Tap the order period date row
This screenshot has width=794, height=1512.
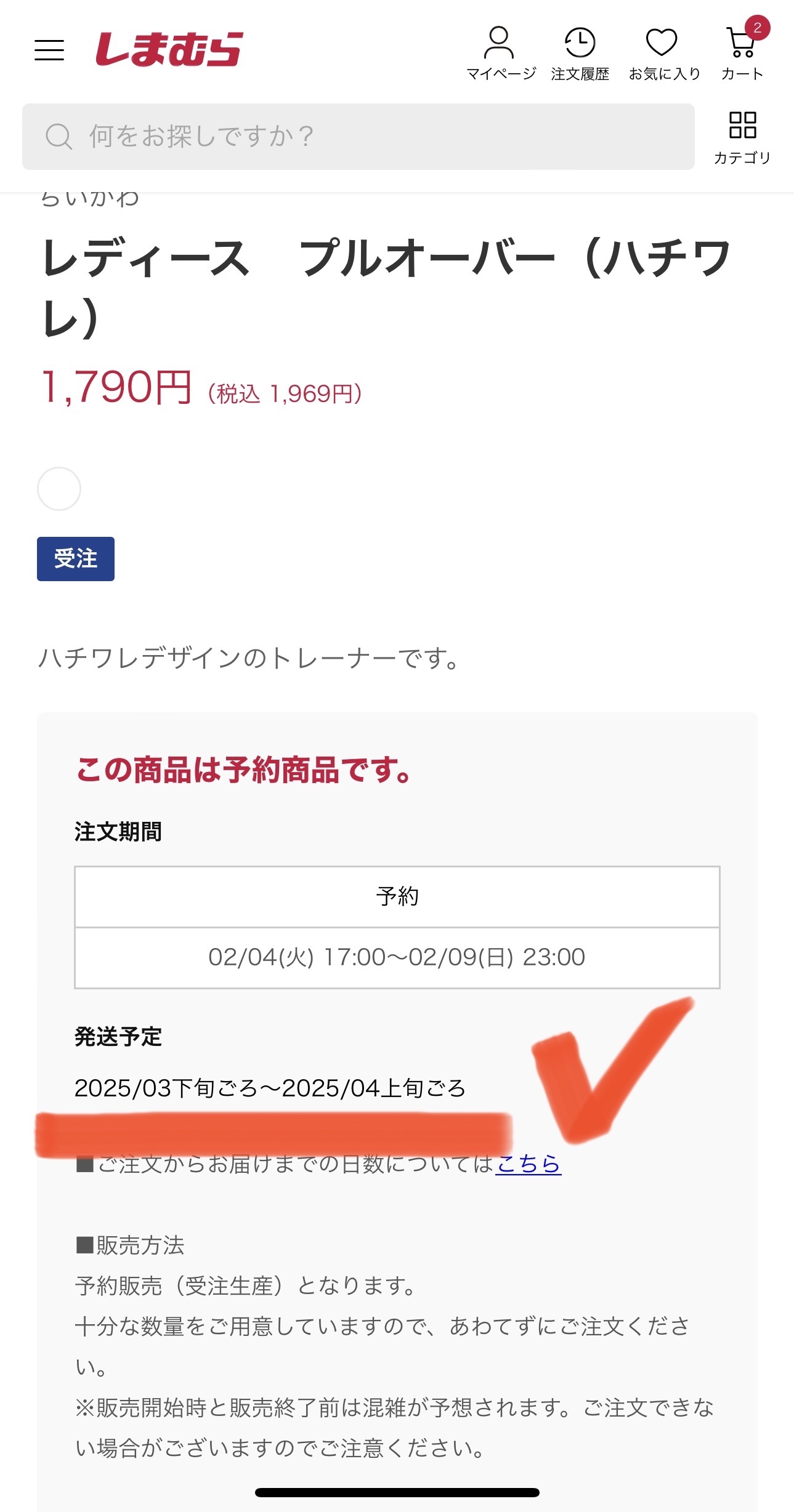point(397,957)
